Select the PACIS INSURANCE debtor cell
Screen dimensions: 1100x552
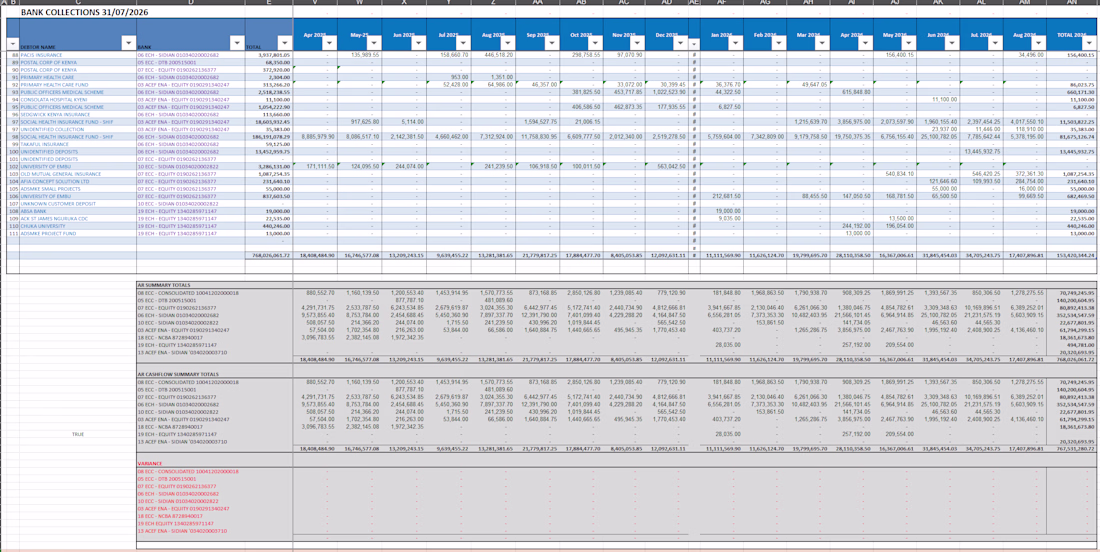coord(78,54)
